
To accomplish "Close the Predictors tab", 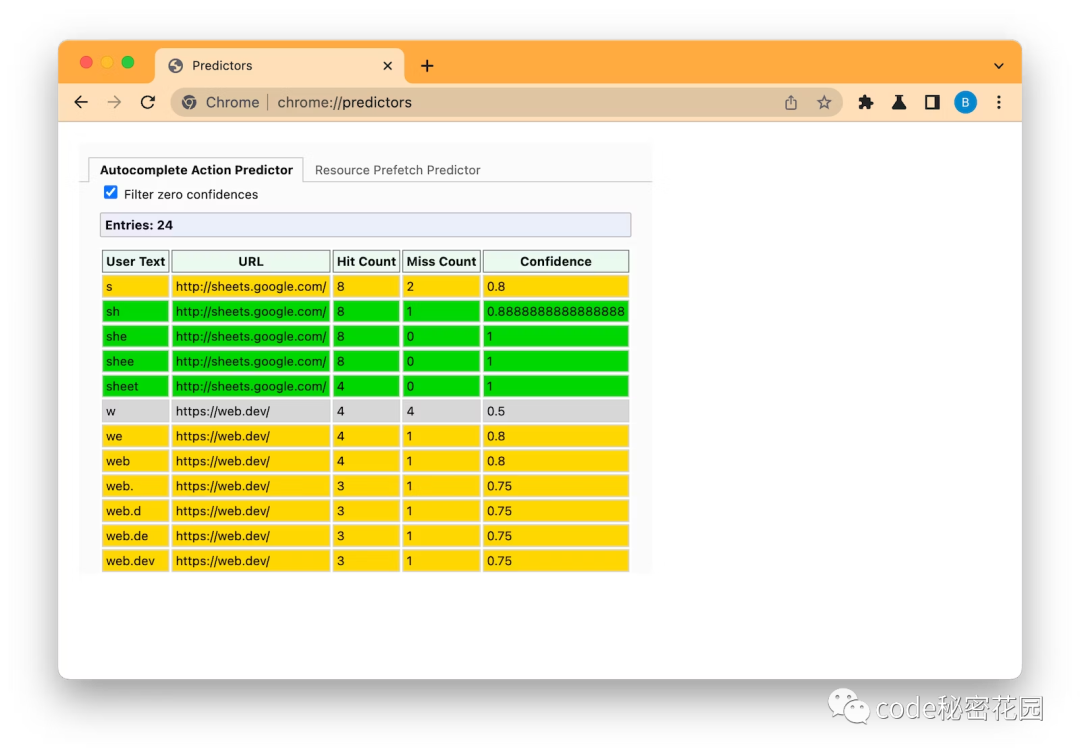I will point(388,66).
